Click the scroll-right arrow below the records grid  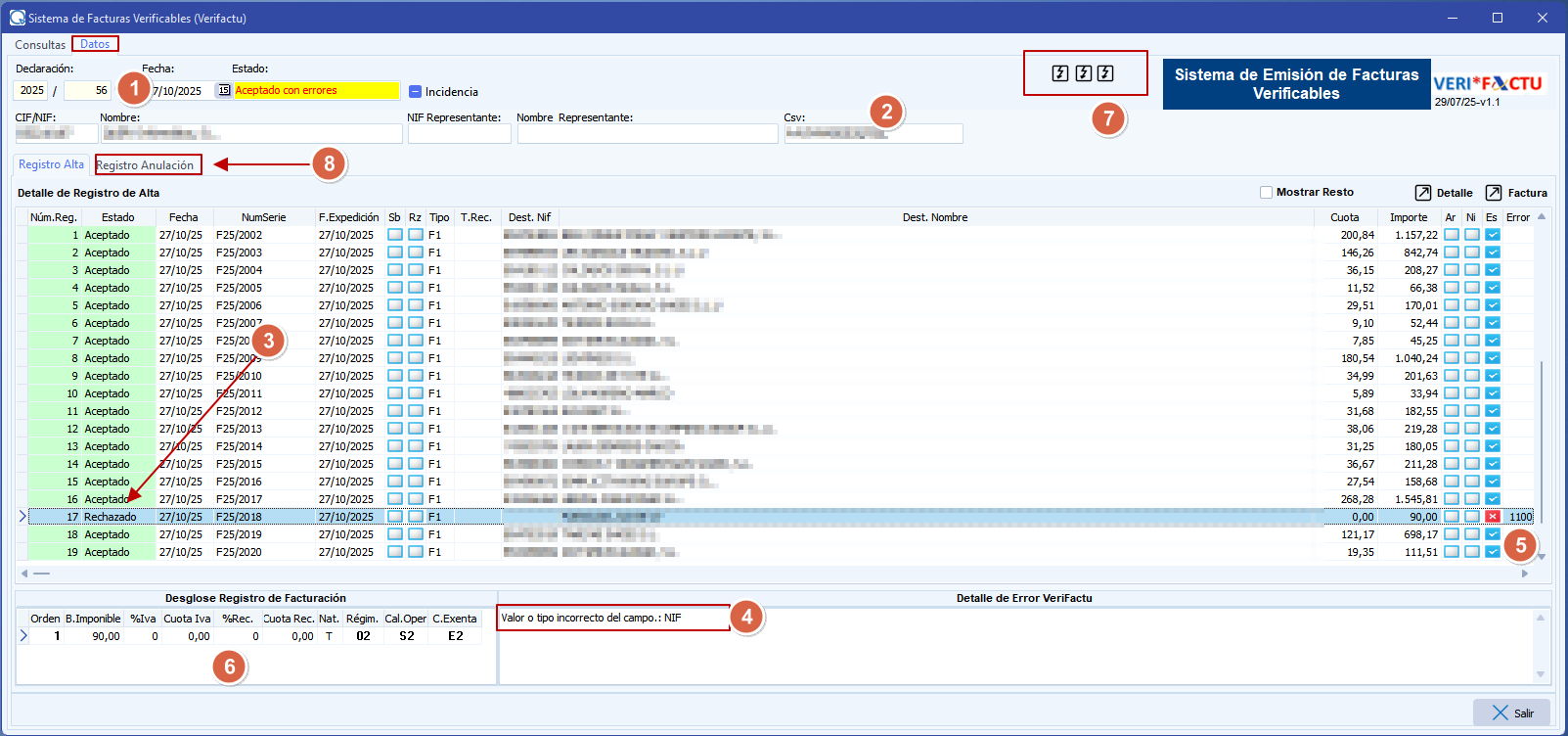(1525, 574)
